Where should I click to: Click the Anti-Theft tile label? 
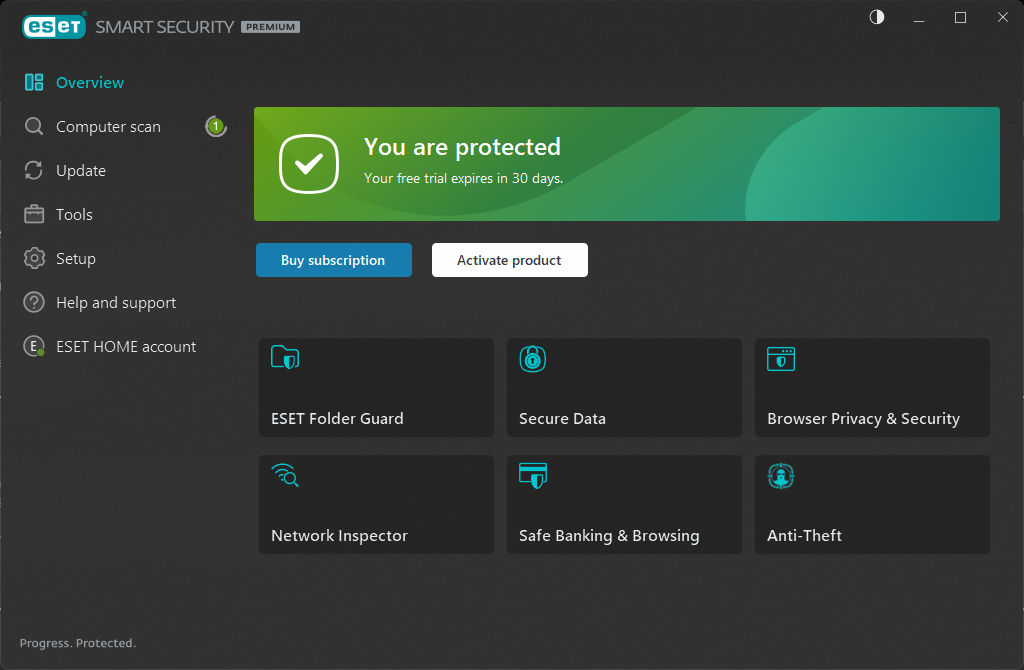click(x=804, y=536)
